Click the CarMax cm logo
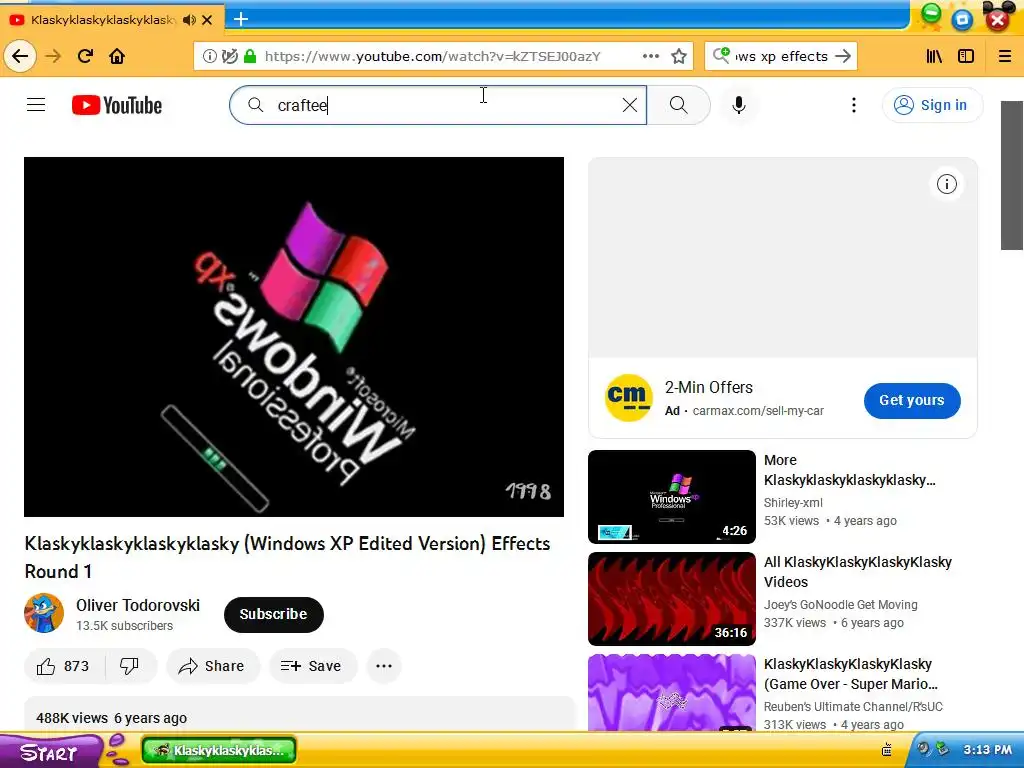The image size is (1024, 768). 628,398
